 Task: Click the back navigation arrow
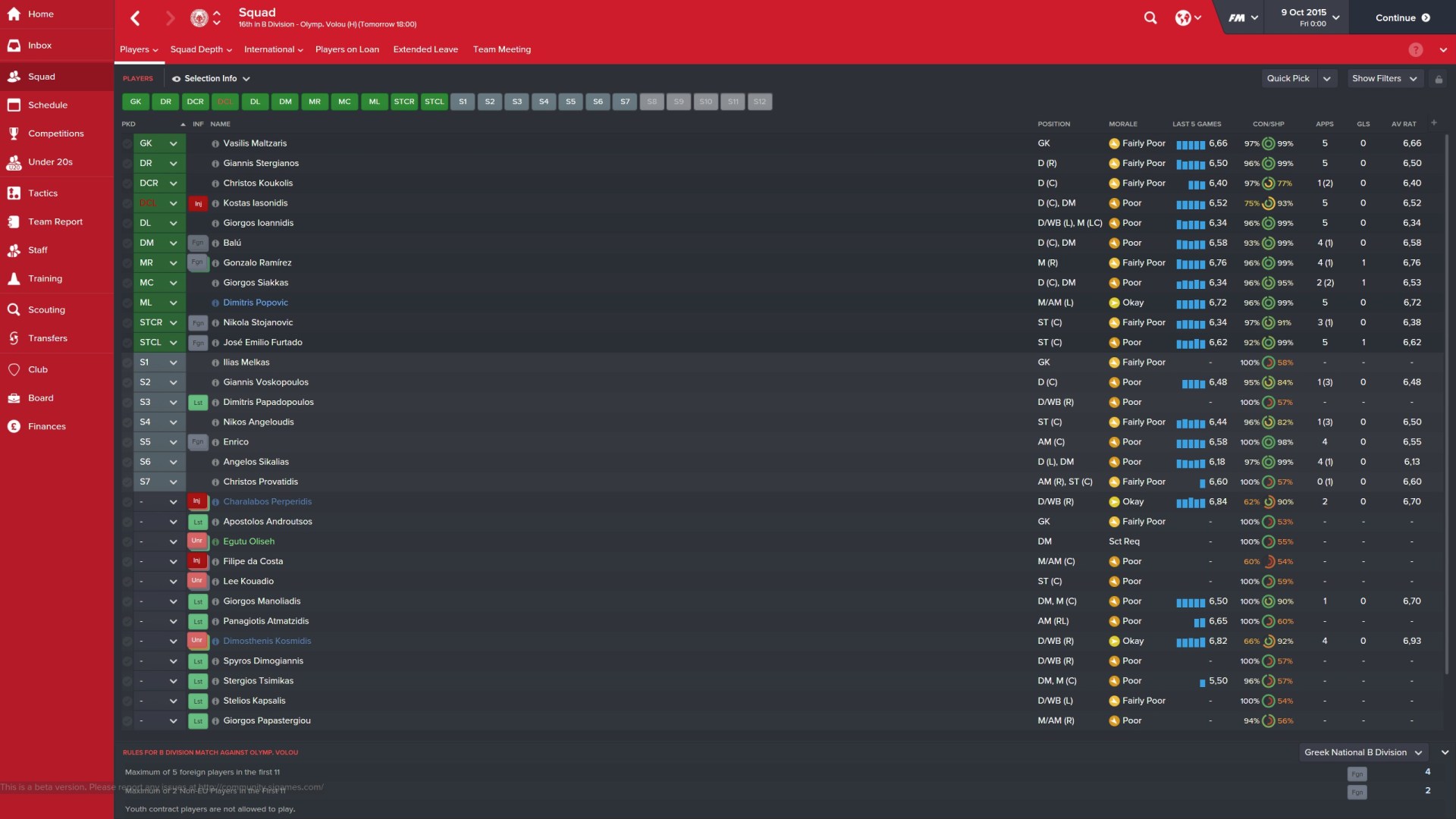point(136,17)
